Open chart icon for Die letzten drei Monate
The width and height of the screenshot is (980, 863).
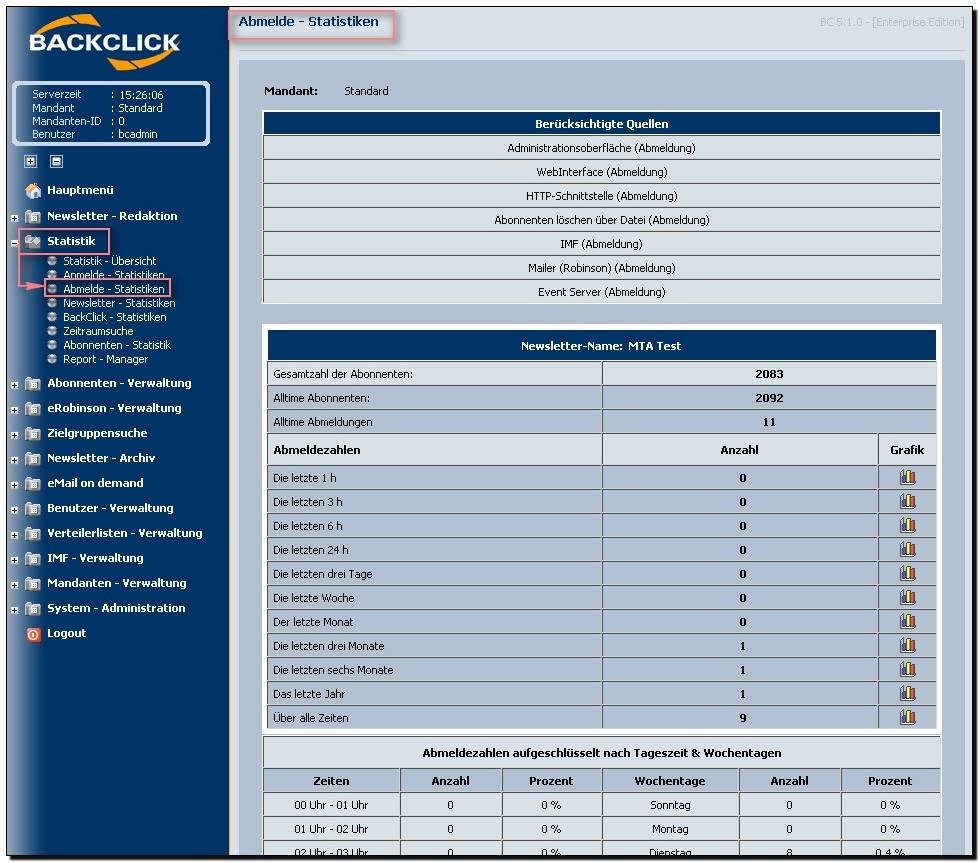[x=908, y=646]
